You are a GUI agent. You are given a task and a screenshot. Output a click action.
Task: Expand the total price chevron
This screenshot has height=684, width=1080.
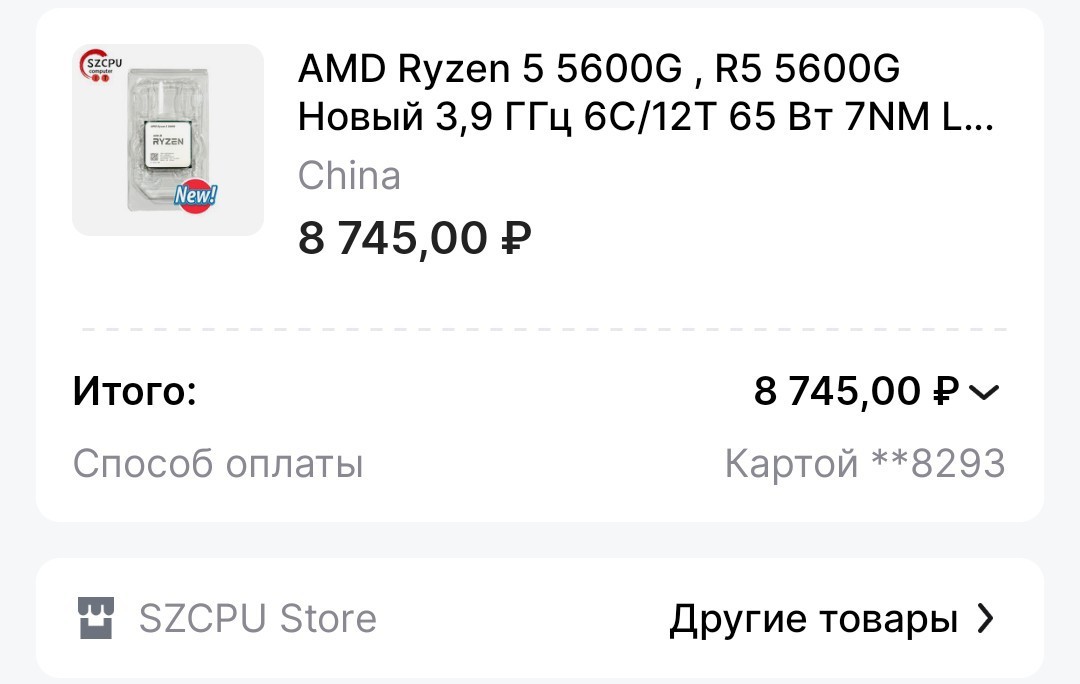984,392
